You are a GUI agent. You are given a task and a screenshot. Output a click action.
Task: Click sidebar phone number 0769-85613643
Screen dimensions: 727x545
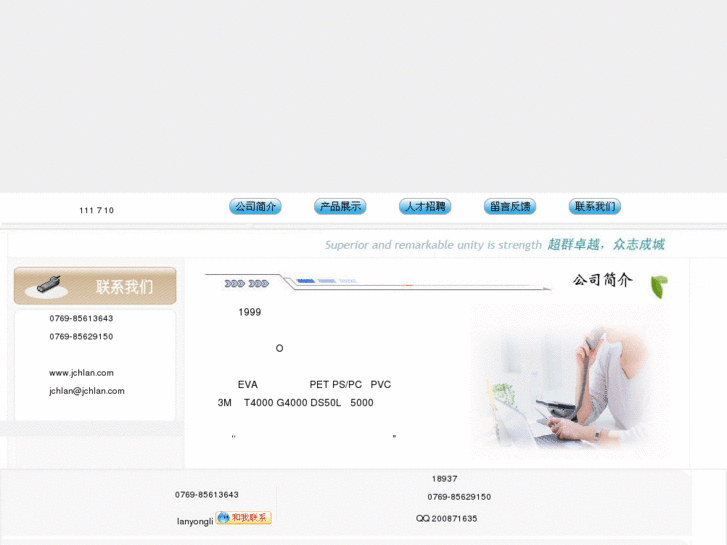tap(81, 319)
